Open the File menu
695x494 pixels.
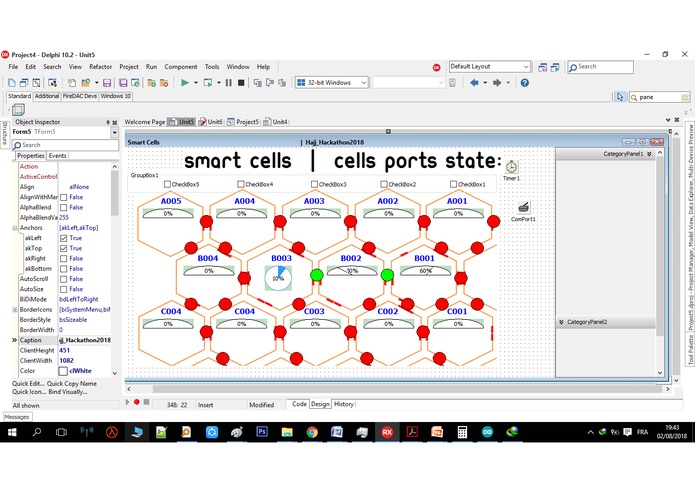(13, 67)
